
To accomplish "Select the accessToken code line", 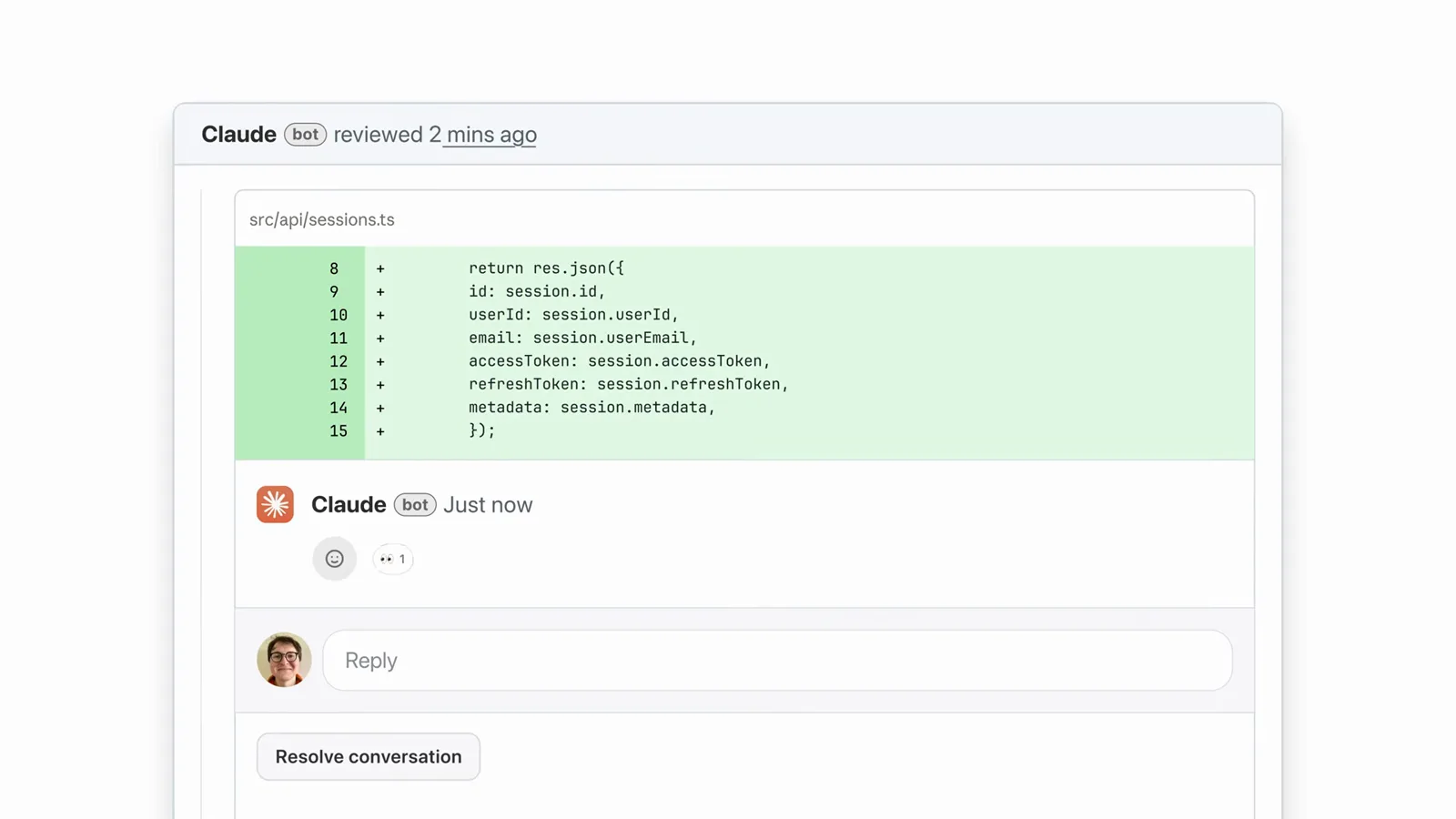I will 620,361.
